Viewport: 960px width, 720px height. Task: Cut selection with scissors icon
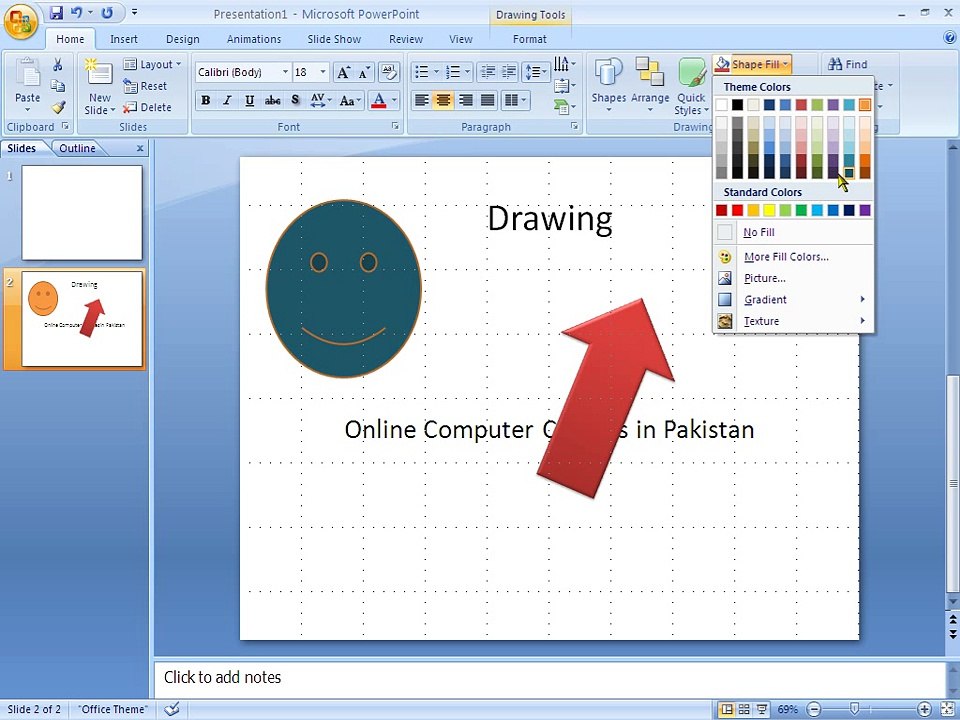point(58,64)
